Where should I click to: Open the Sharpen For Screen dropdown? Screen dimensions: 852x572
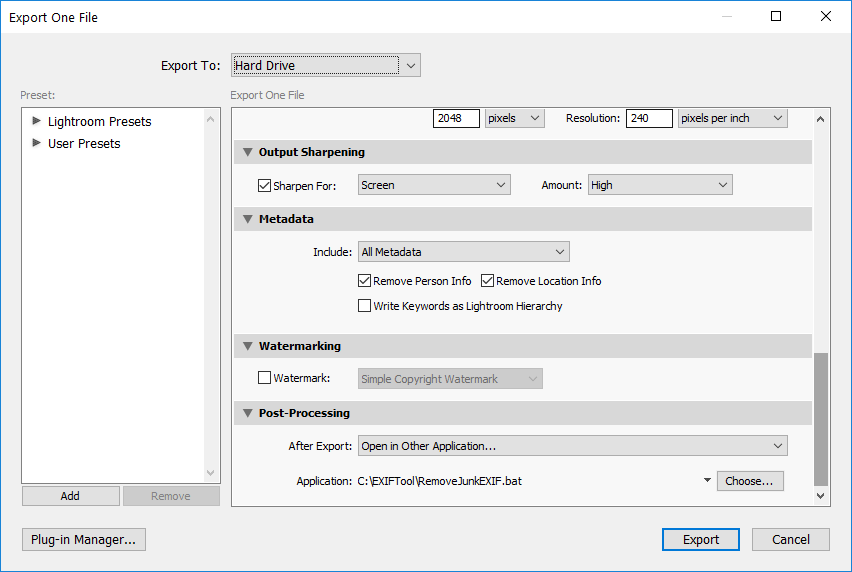pyautogui.click(x=434, y=185)
